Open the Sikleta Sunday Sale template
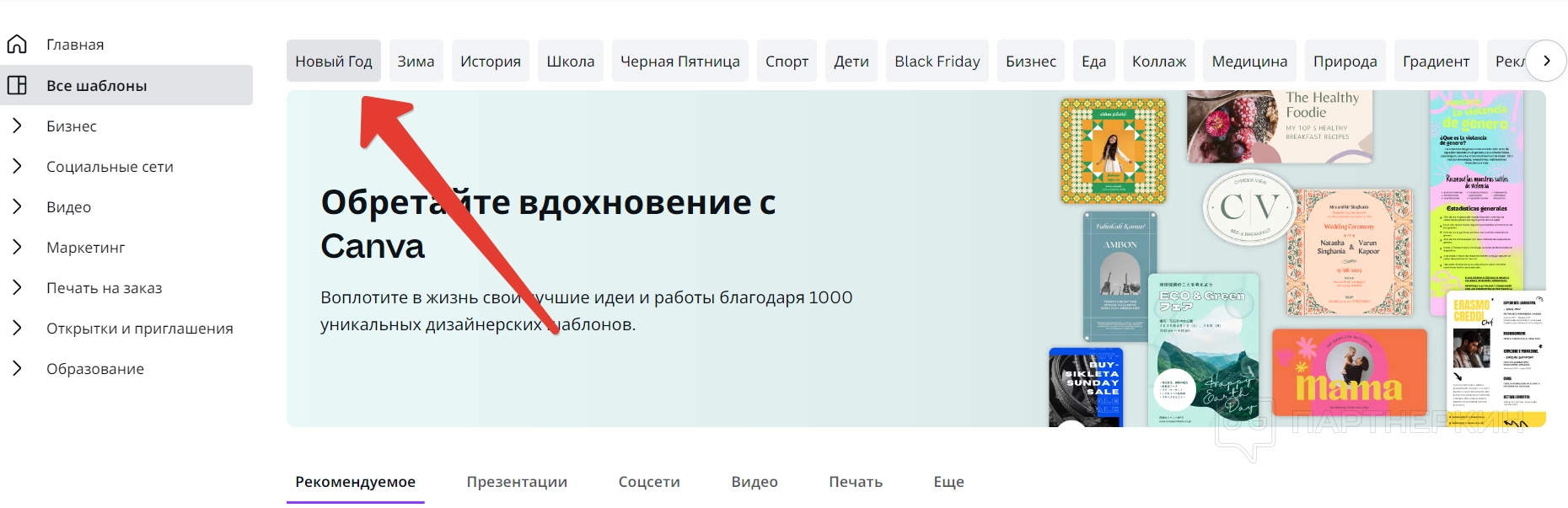Image resolution: width=1568 pixels, height=508 pixels. (x=1086, y=388)
